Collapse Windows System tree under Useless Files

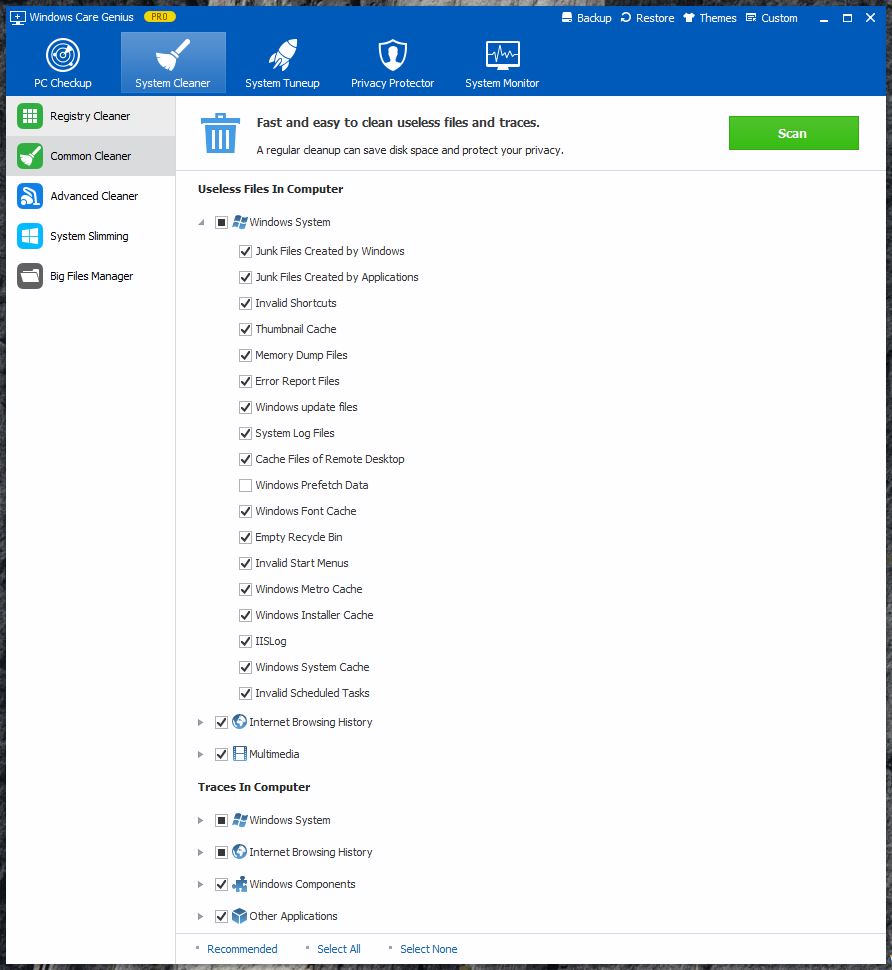(201, 222)
